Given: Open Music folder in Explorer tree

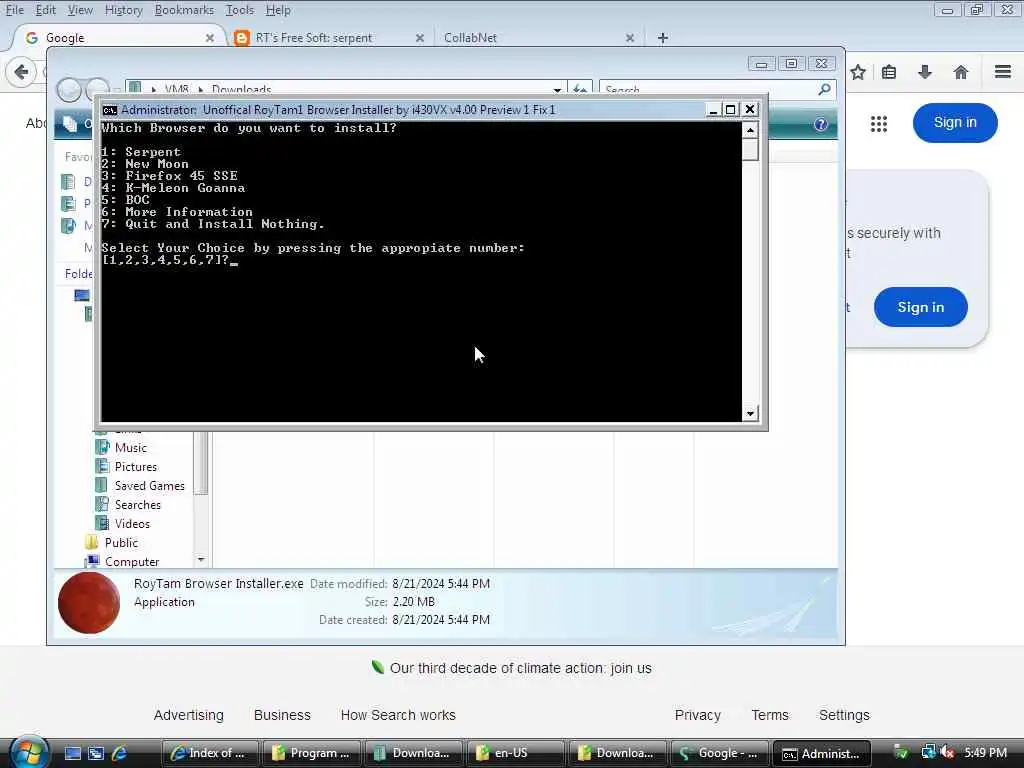Looking at the screenshot, I should pos(131,447).
